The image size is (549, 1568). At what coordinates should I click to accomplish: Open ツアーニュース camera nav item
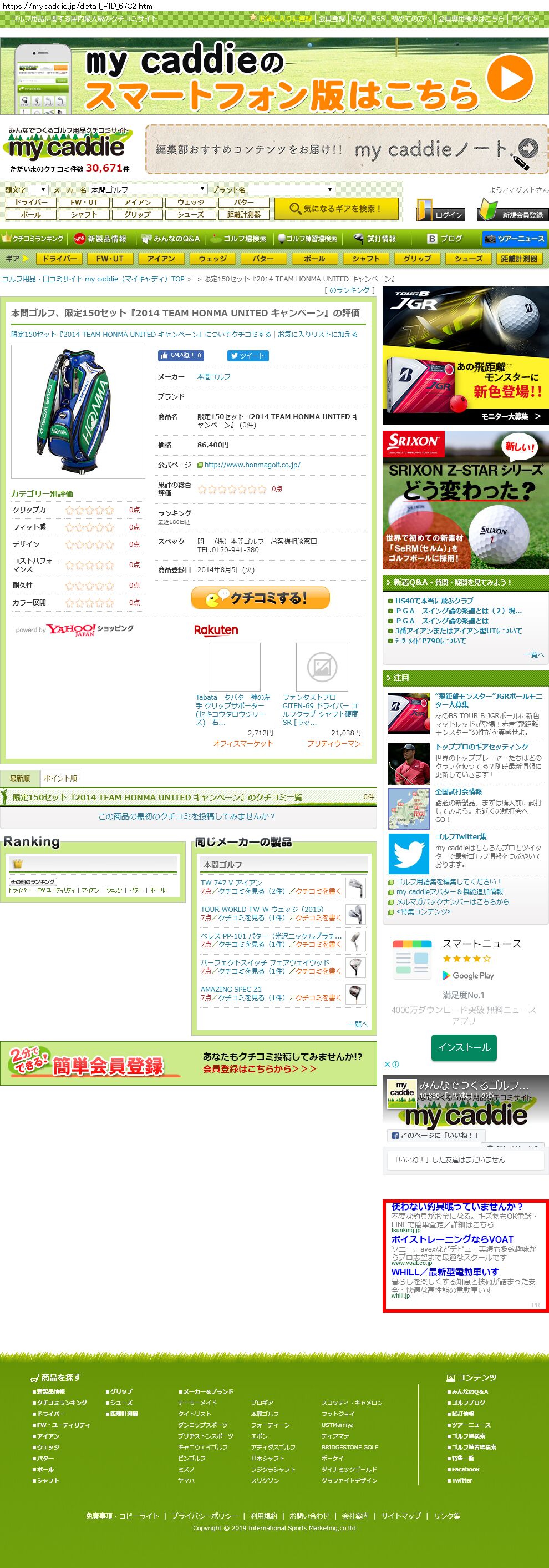[515, 239]
